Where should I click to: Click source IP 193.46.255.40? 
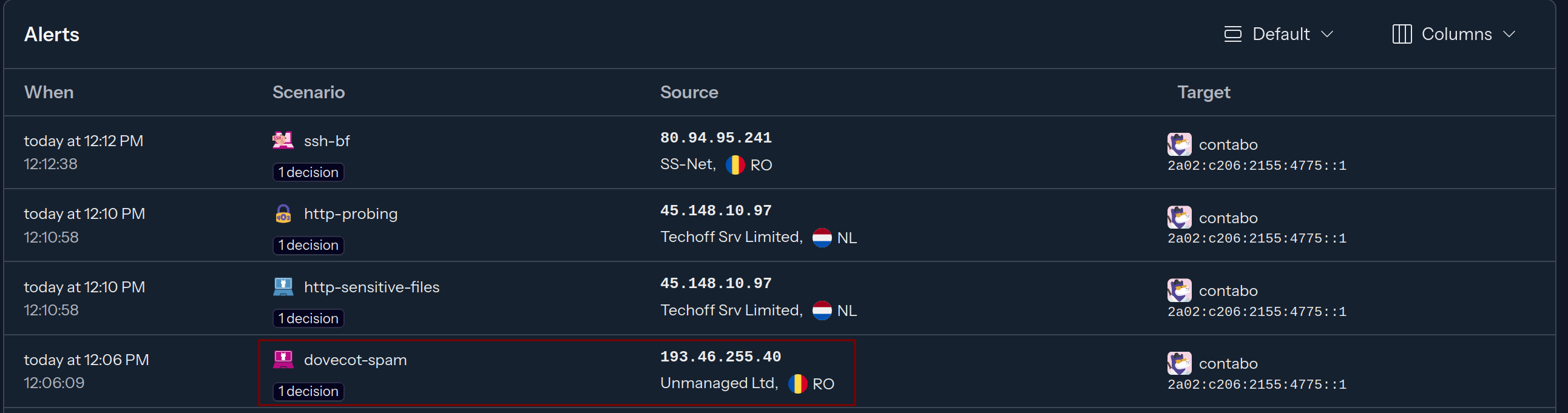(721, 357)
